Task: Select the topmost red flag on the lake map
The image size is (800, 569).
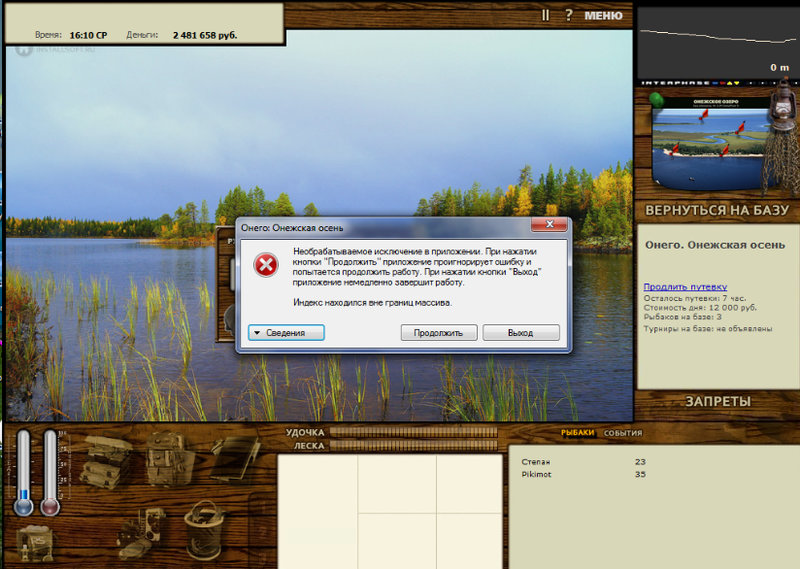Action: pyautogui.click(x=704, y=115)
